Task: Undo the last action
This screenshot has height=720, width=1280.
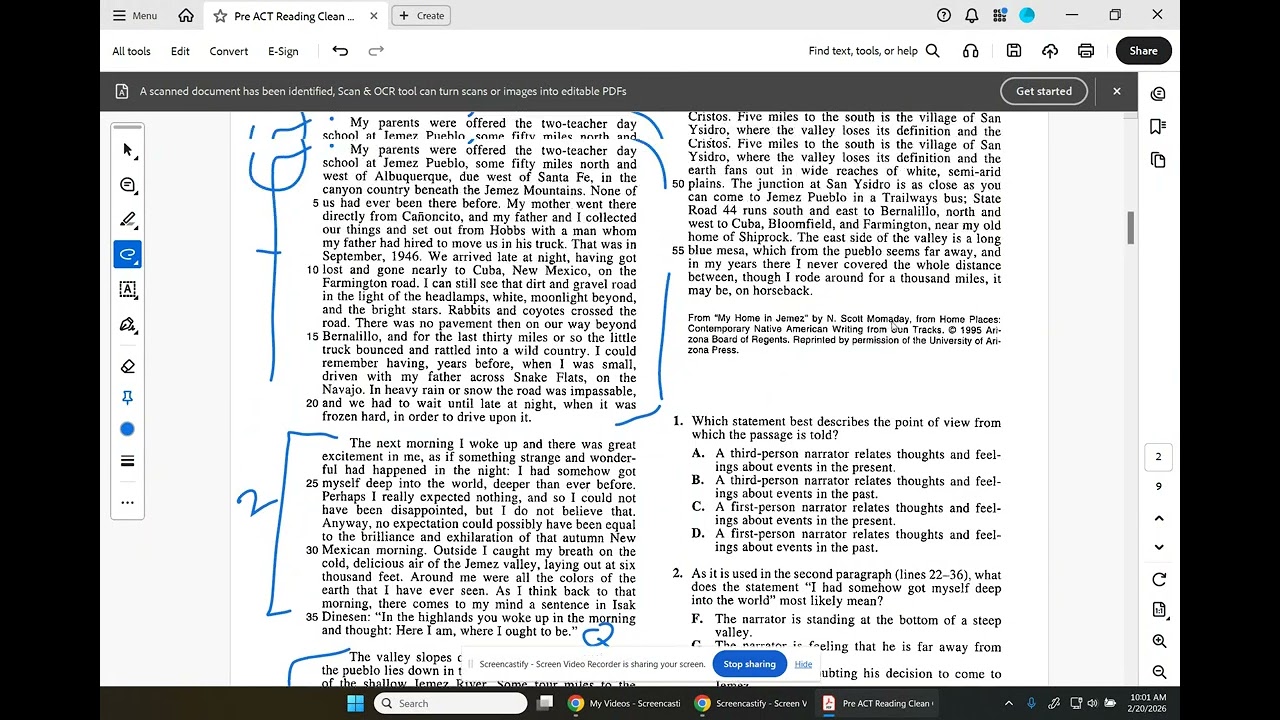Action: click(x=340, y=51)
